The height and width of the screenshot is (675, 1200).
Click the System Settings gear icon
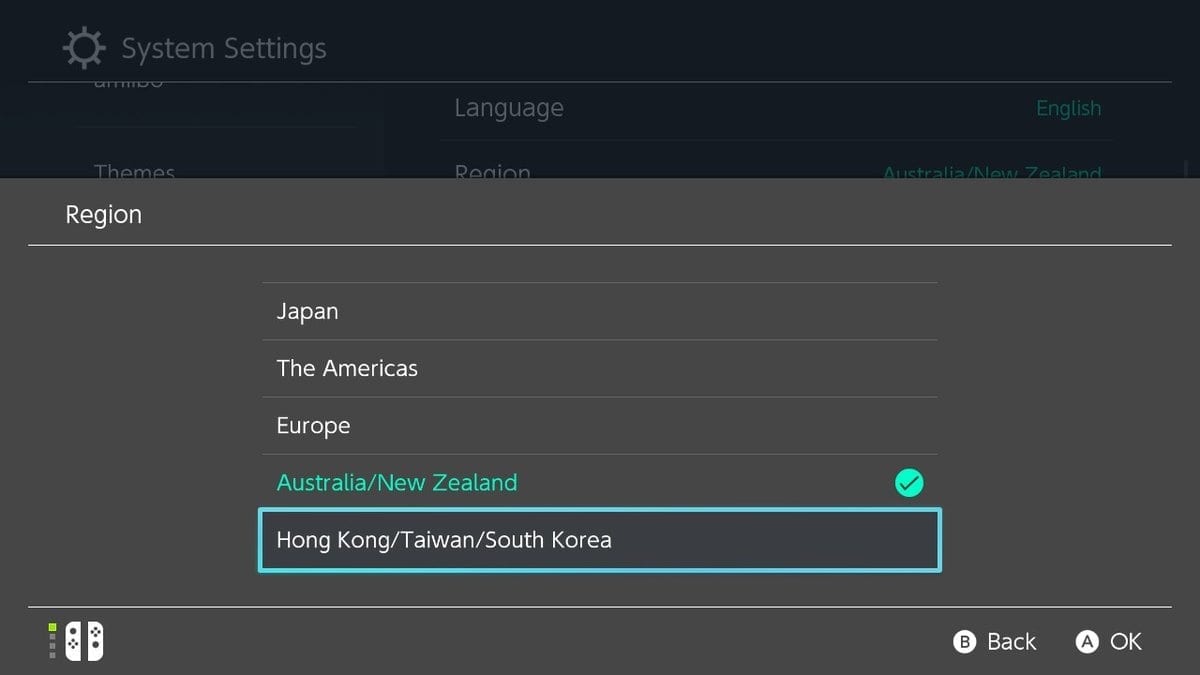[x=84, y=47]
